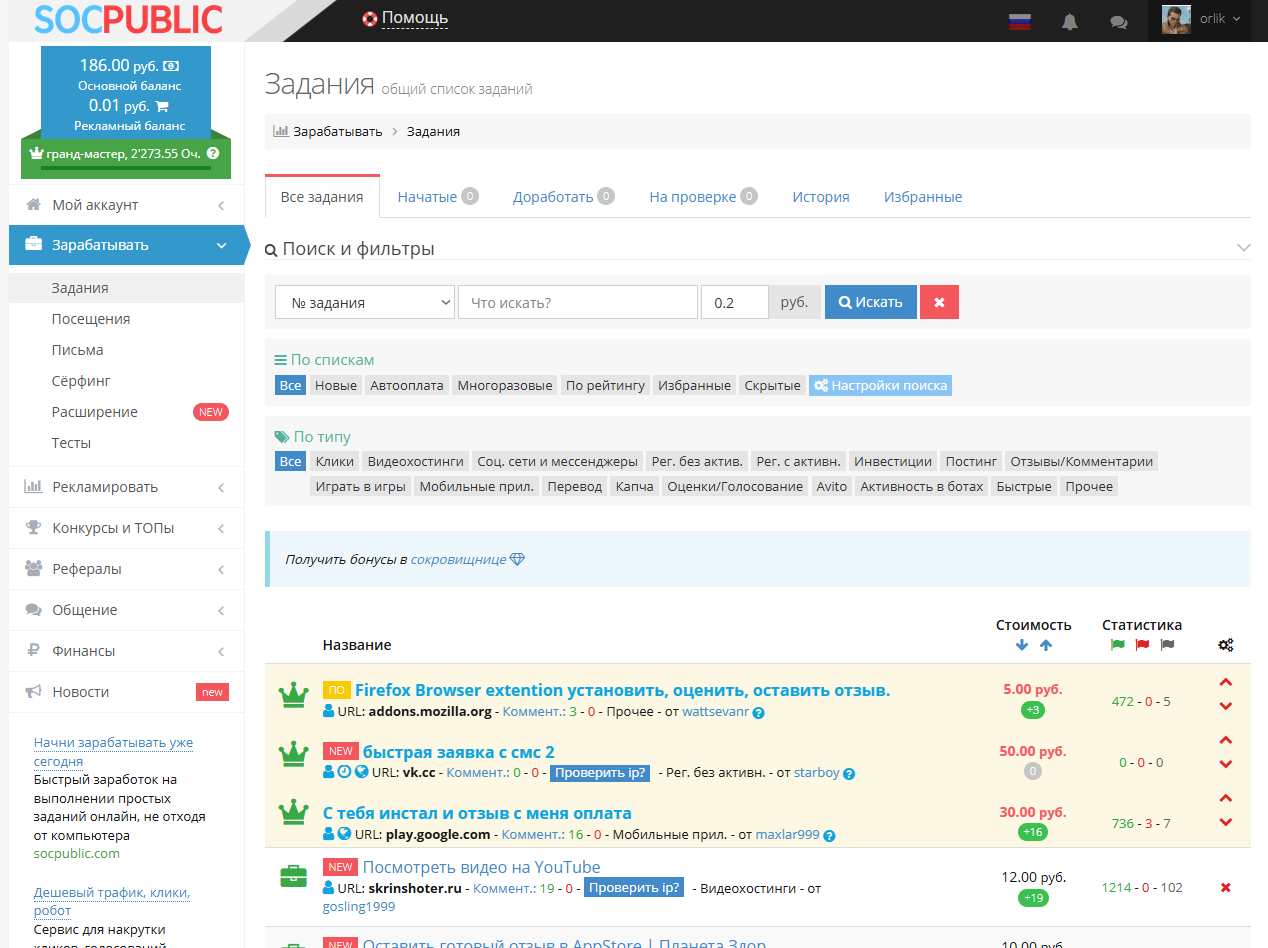Sort tasks descending with the blue down arrow
This screenshot has height=948, width=1268.
pyautogui.click(x=1021, y=645)
